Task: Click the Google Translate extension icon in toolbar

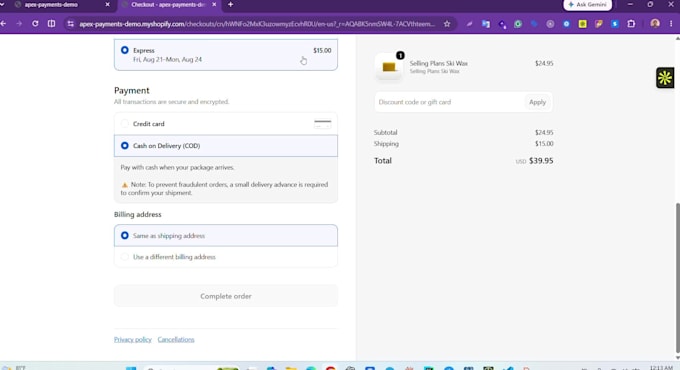Action: tap(486, 24)
